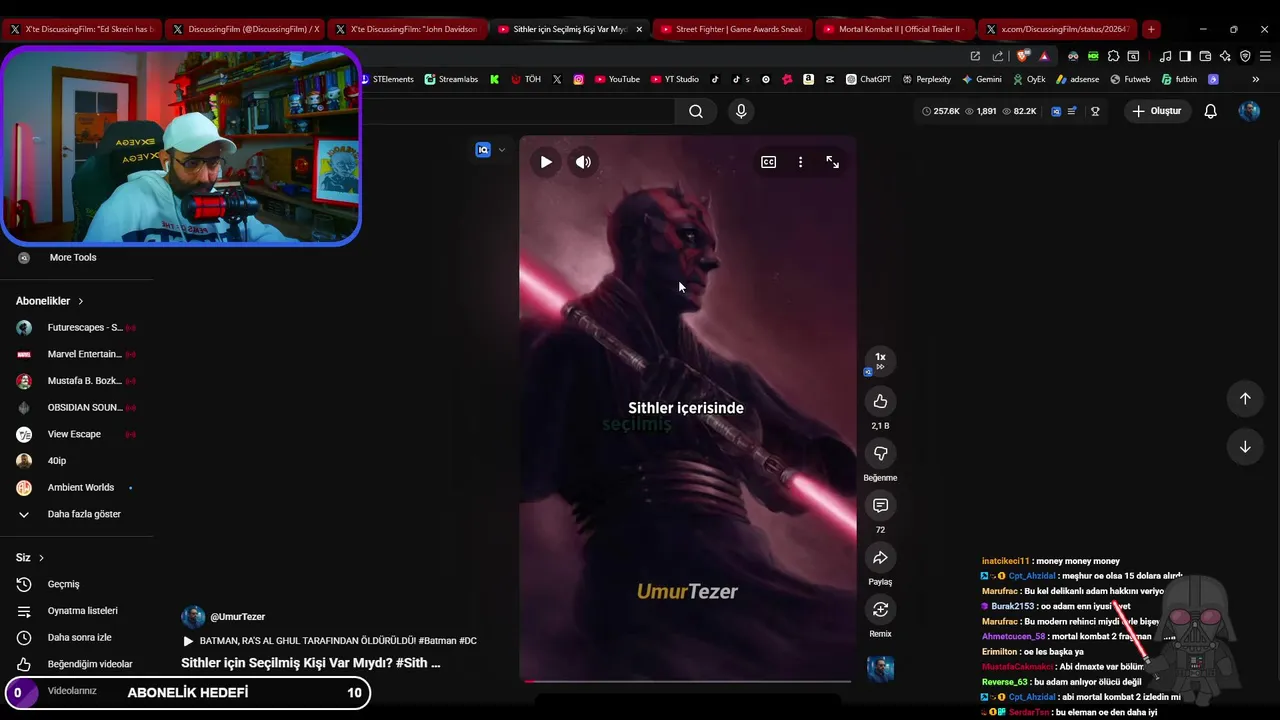
Task: Open the Short's three-dot options menu
Action: click(x=800, y=162)
